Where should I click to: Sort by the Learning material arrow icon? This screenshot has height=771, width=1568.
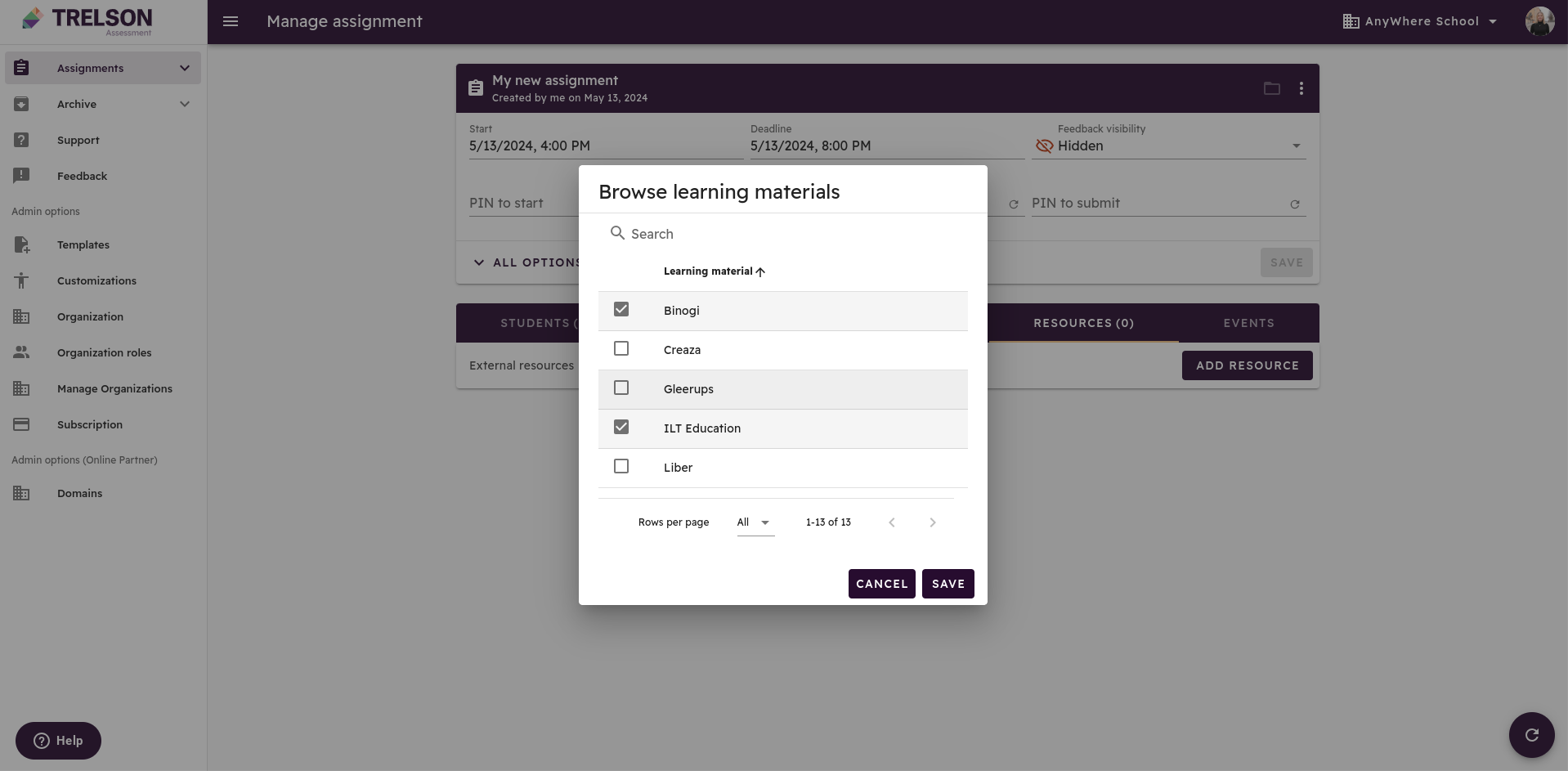761,272
